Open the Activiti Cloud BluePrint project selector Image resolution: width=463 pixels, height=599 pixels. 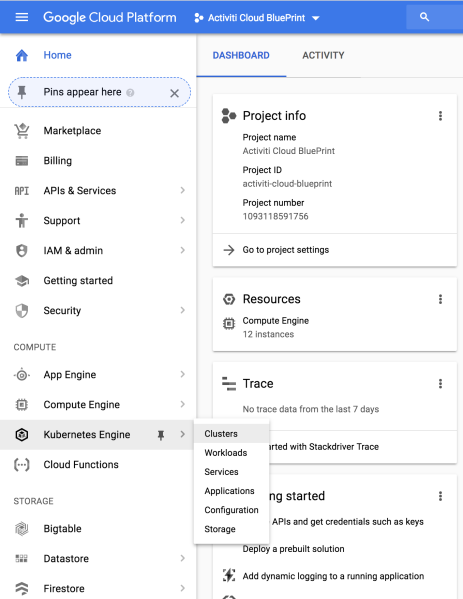[x=257, y=18]
